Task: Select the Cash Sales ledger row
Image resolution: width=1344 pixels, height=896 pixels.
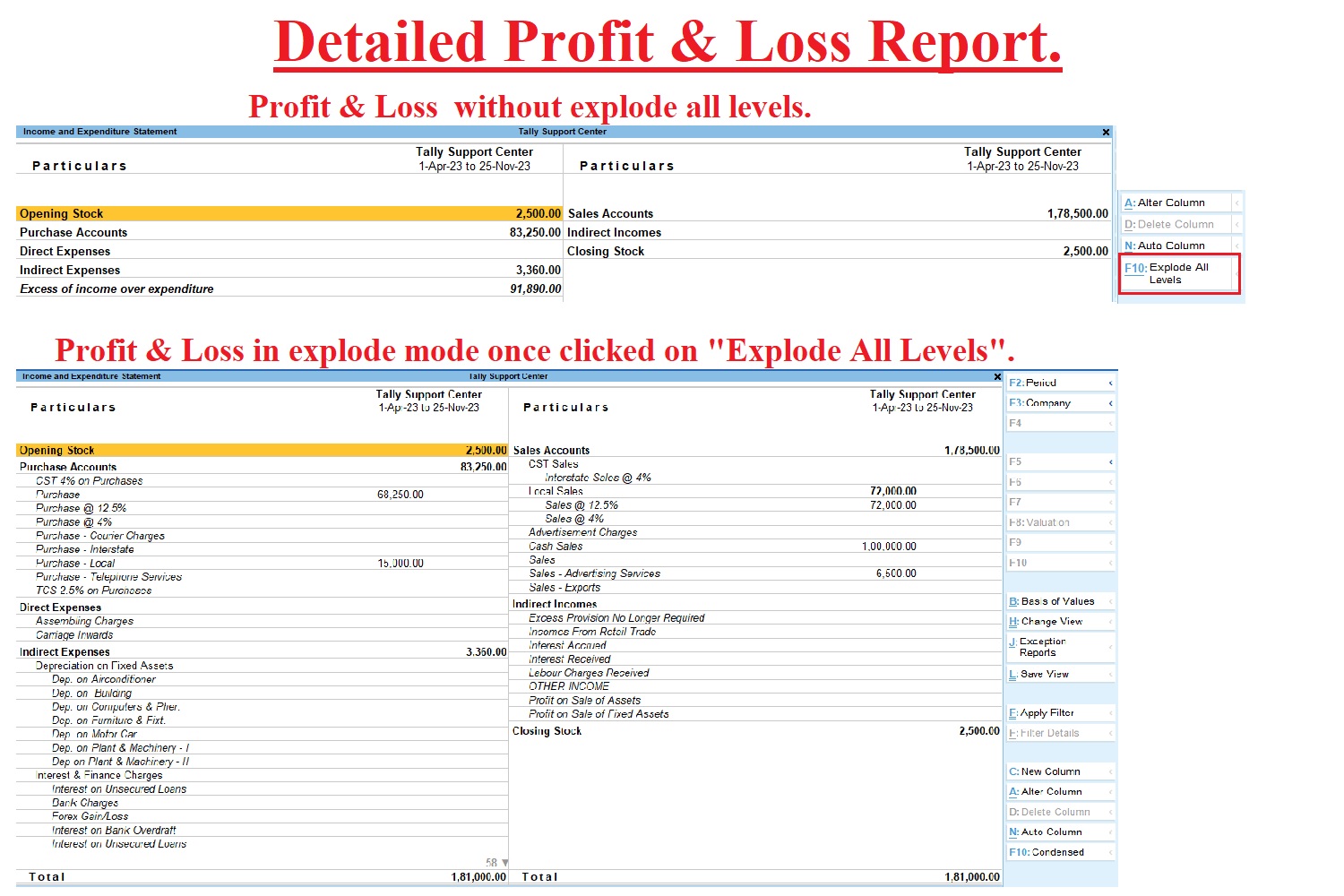Action: [556, 546]
